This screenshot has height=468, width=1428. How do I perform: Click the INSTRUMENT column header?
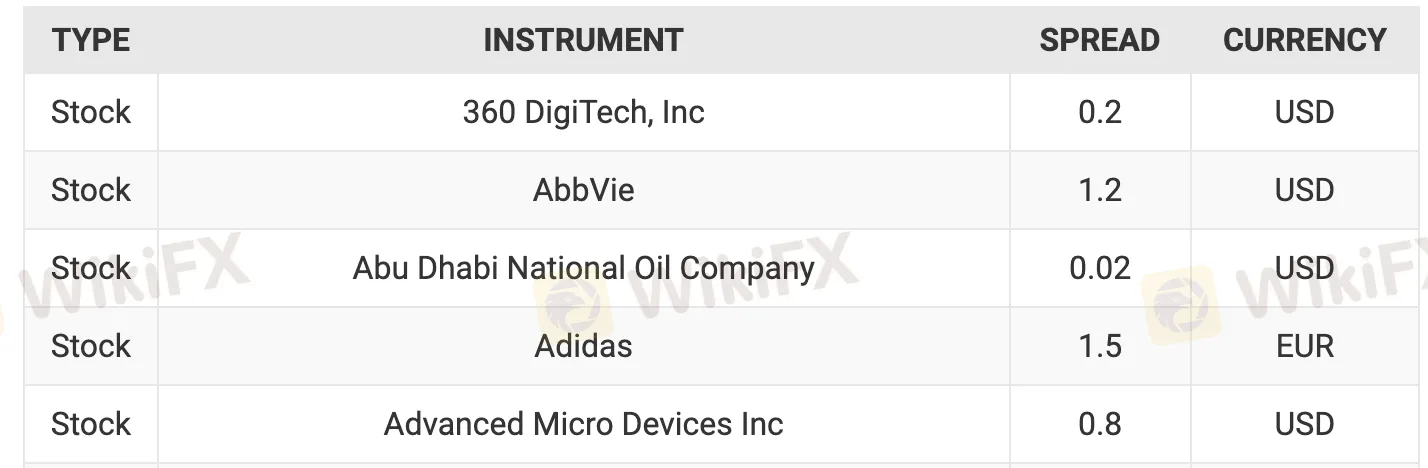(583, 40)
